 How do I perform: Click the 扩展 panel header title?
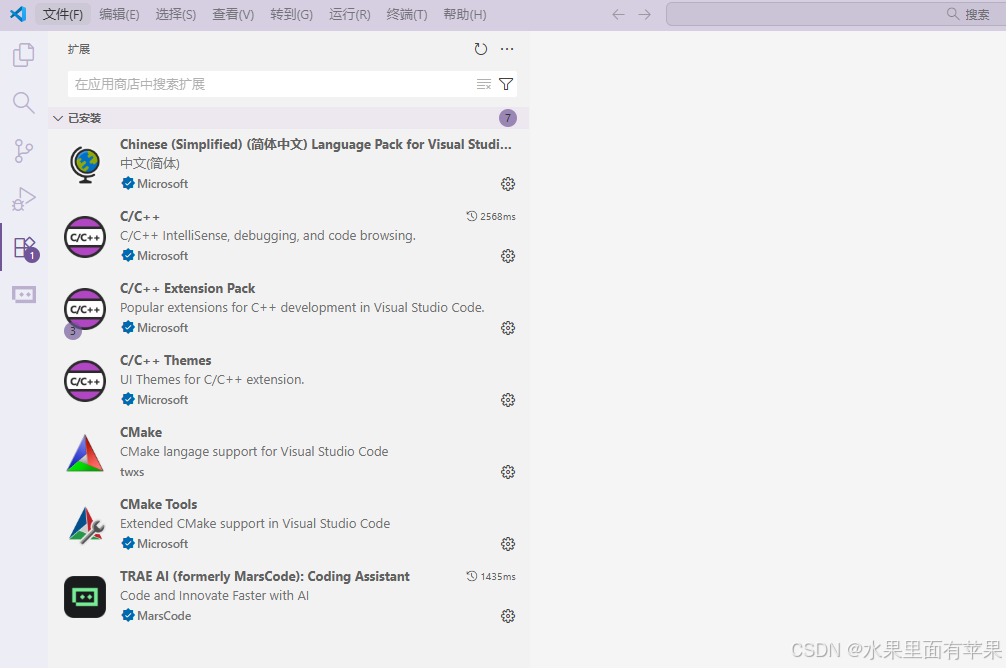pos(79,49)
